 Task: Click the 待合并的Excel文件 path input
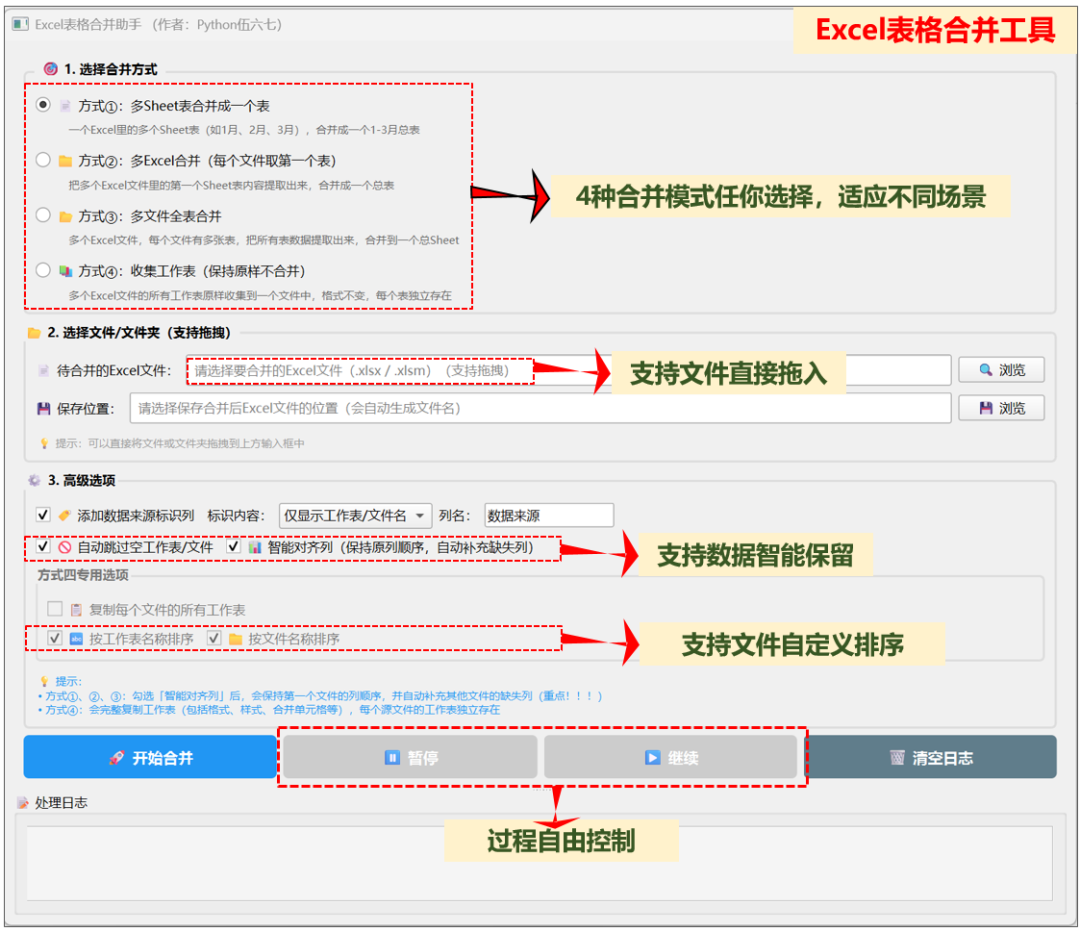568,370
